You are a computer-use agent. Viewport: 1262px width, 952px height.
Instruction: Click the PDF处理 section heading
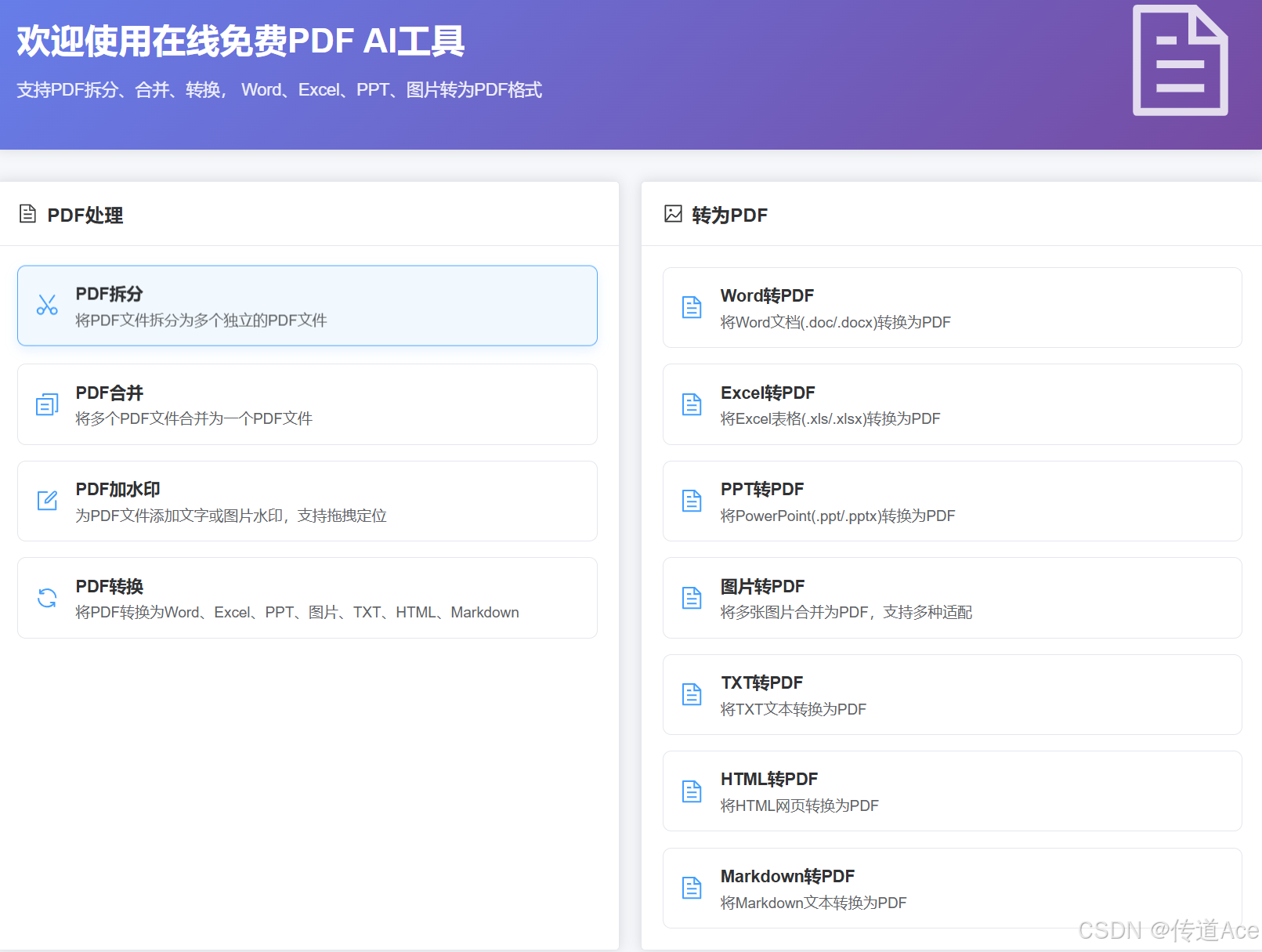click(85, 215)
